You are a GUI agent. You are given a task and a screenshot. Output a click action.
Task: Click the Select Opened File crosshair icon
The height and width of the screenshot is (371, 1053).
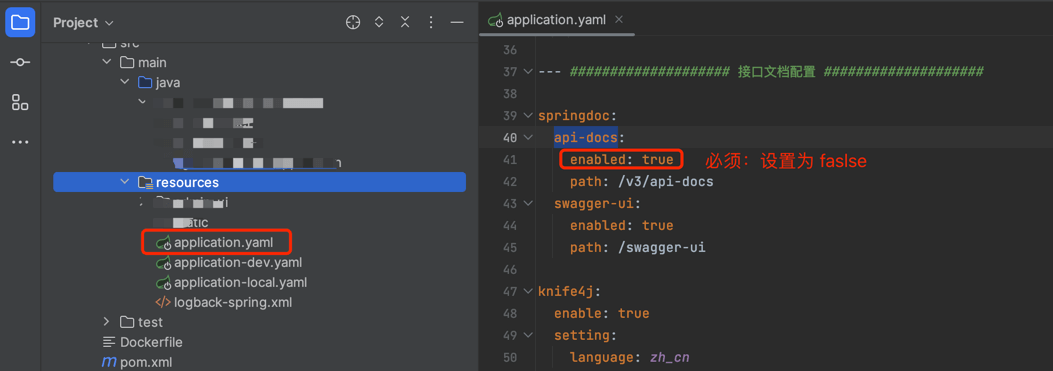pyautogui.click(x=353, y=23)
